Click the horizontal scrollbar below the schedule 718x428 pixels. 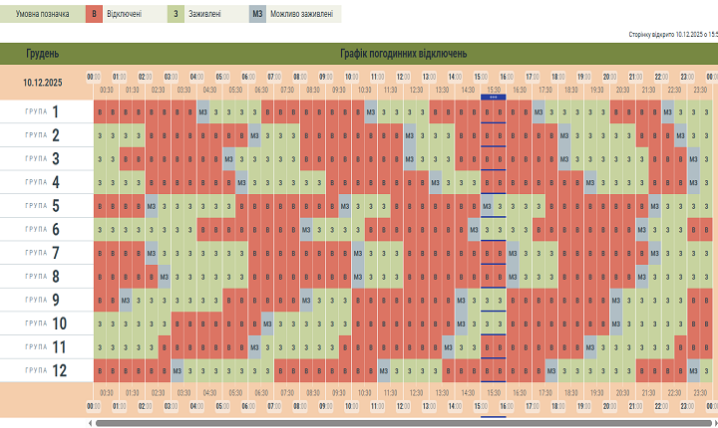(x=400, y=422)
